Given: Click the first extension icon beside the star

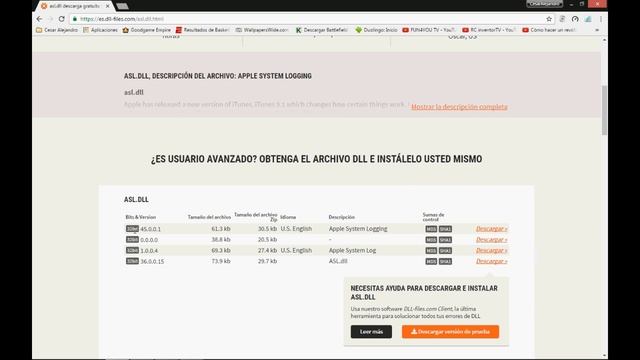Looking at the screenshot, I should [x=562, y=19].
